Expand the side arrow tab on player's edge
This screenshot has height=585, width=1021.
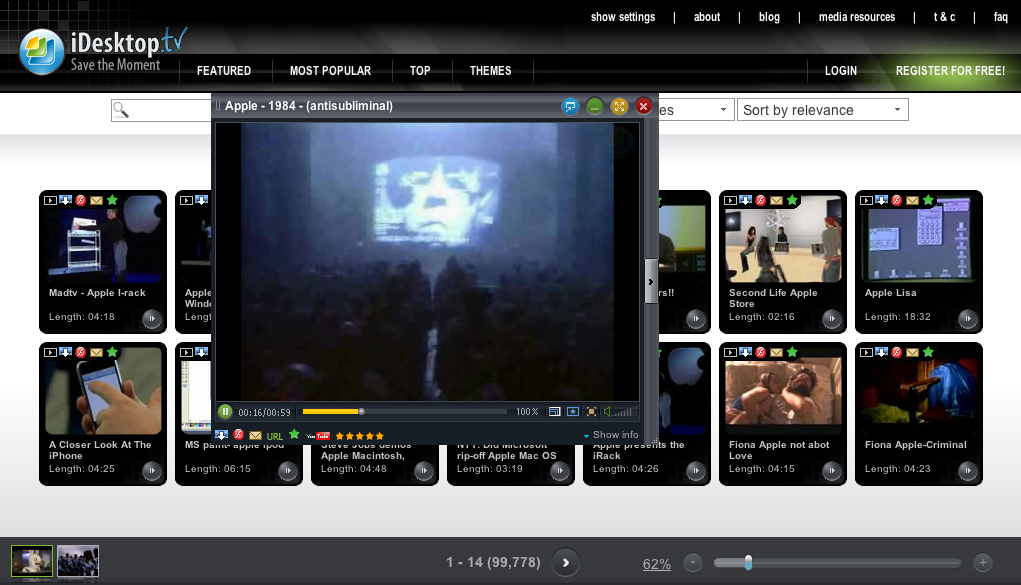click(650, 281)
